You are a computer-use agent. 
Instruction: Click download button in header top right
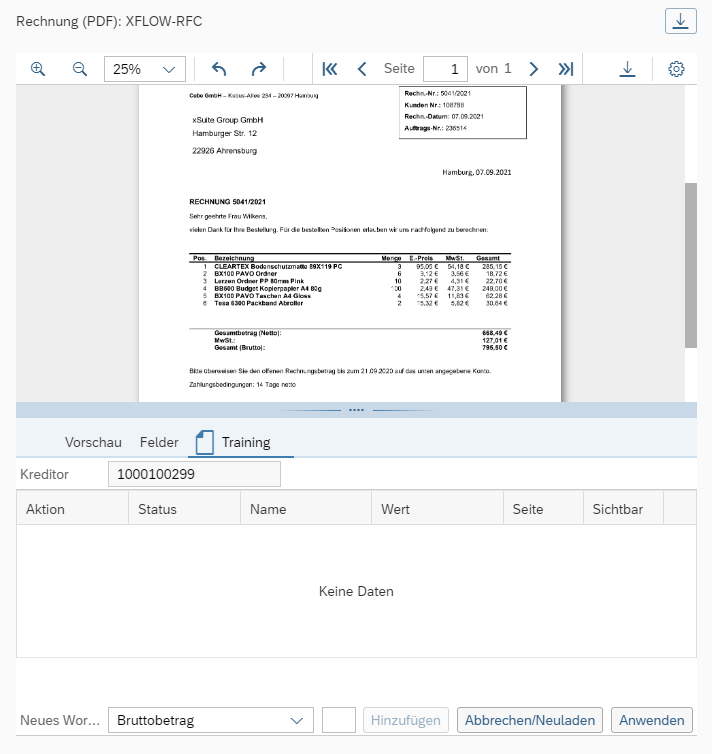[x=680, y=21]
